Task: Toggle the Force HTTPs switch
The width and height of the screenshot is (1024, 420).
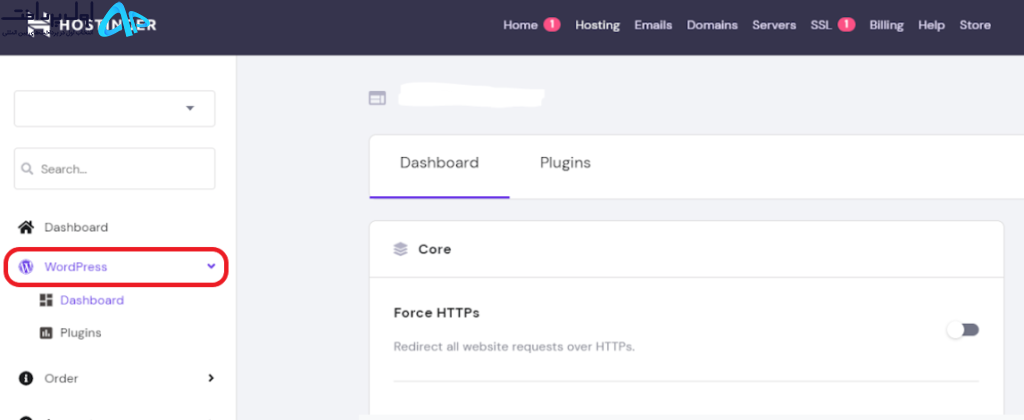Action: (963, 330)
